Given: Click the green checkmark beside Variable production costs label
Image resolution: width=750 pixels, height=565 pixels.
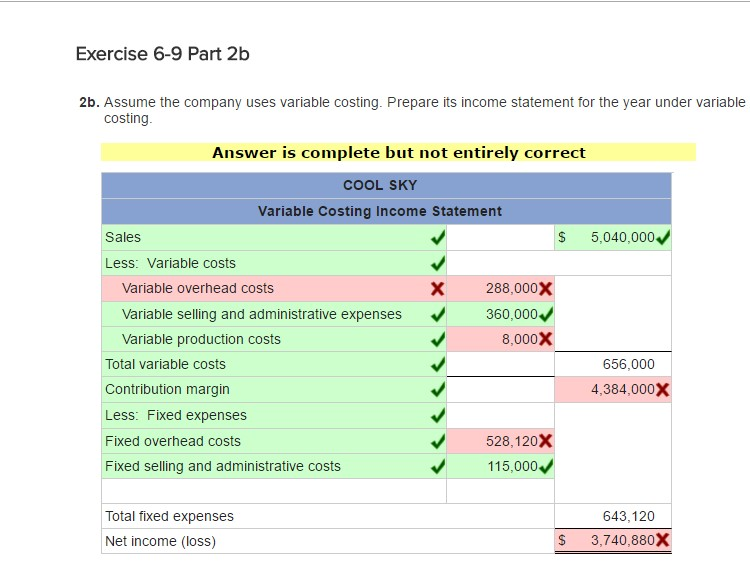Looking at the screenshot, I should point(438,339).
